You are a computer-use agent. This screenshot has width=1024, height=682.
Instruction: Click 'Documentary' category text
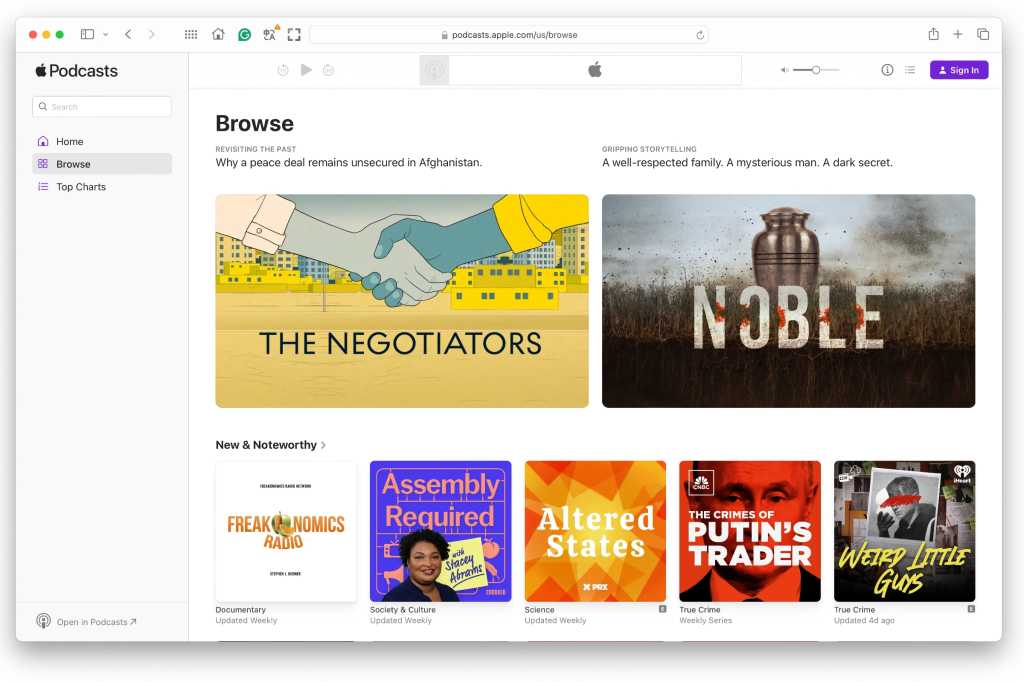click(240, 609)
